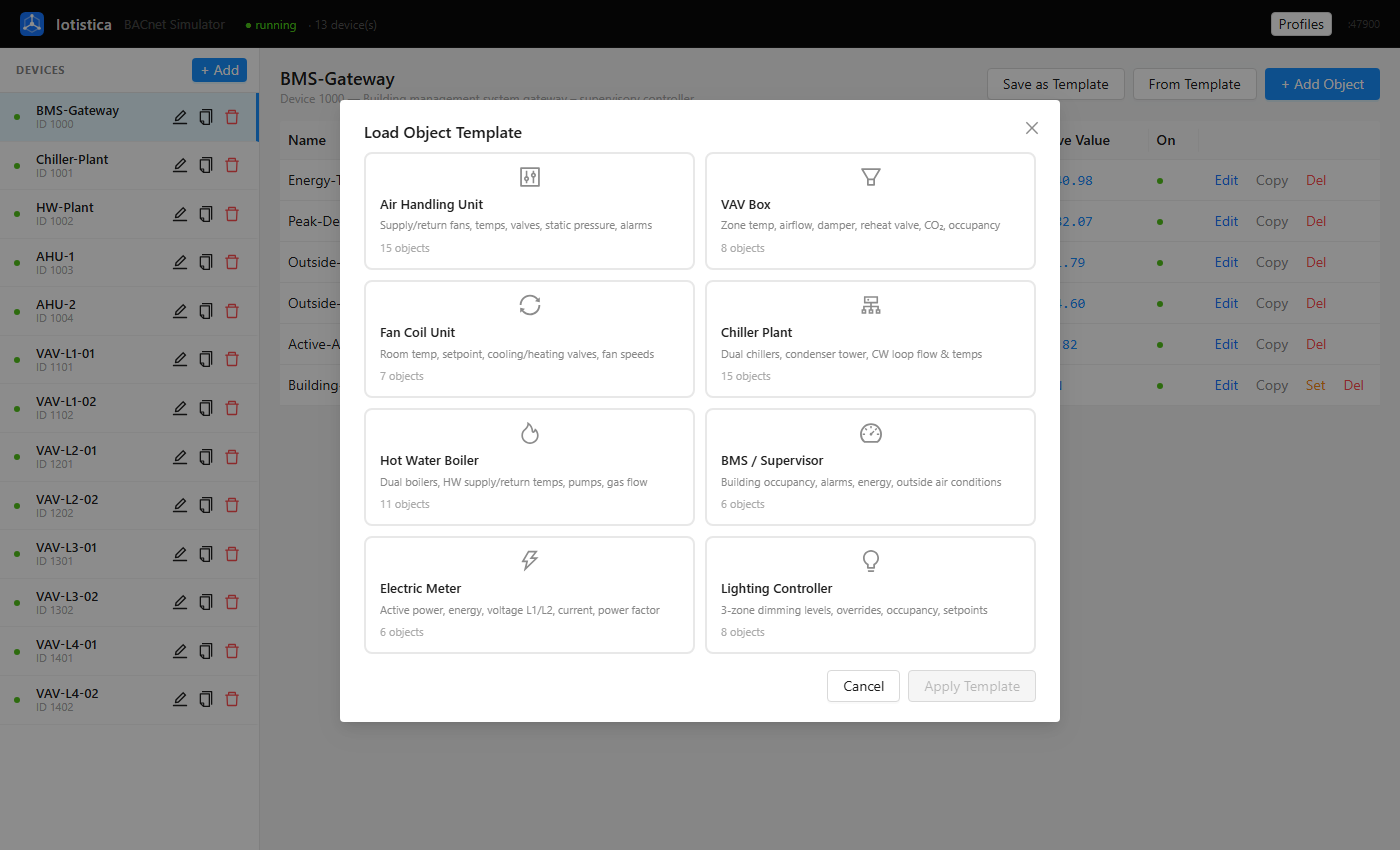This screenshot has height=850, width=1400.
Task: Copy the Chiller-Plant device with copy icon
Action: (x=206, y=165)
